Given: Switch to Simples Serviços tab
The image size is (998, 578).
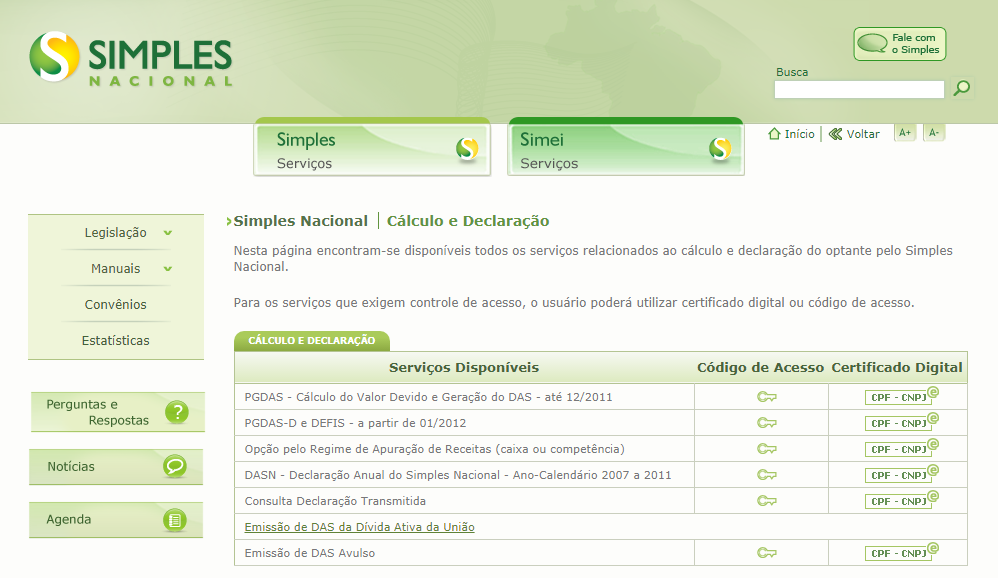Looking at the screenshot, I should [371, 146].
